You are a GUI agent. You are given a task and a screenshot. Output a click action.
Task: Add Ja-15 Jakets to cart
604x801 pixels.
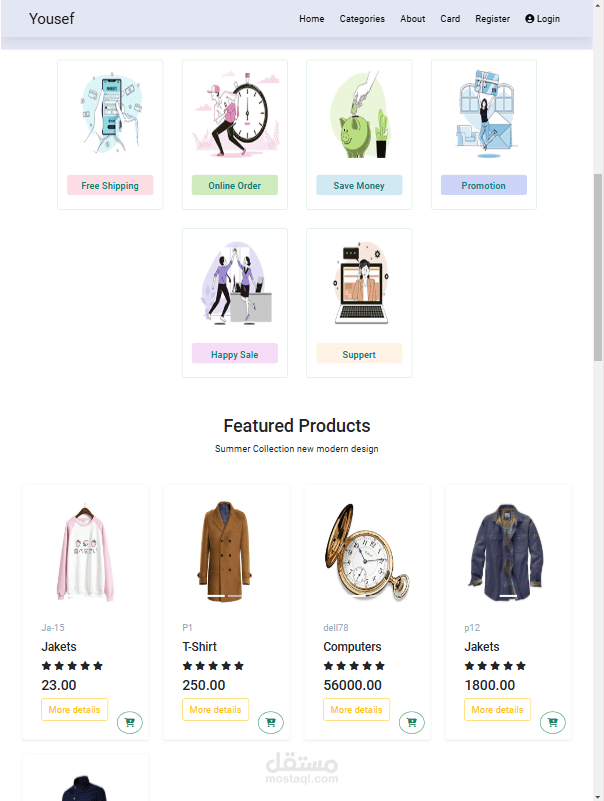point(130,722)
